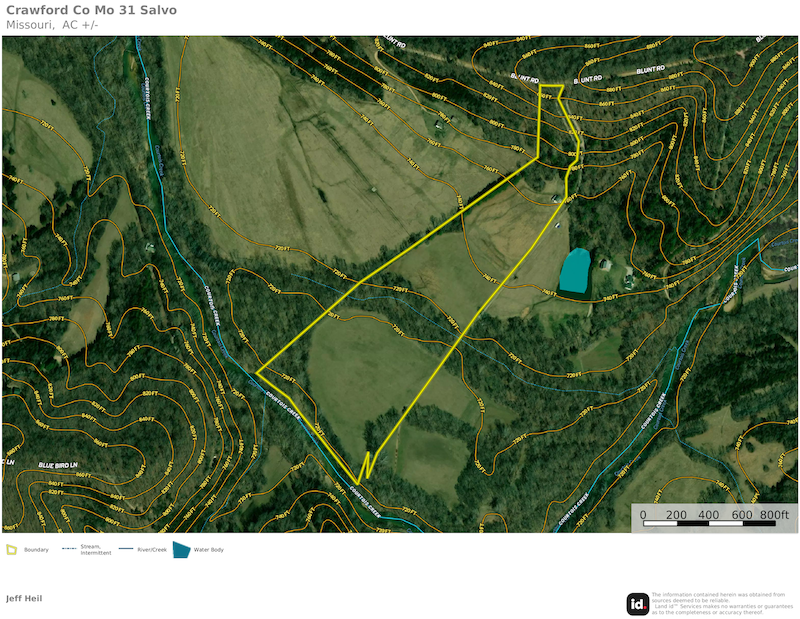Click the 600 mark on scale bar
Image resolution: width=800 pixels, height=619 pixels.
pyautogui.click(x=741, y=514)
